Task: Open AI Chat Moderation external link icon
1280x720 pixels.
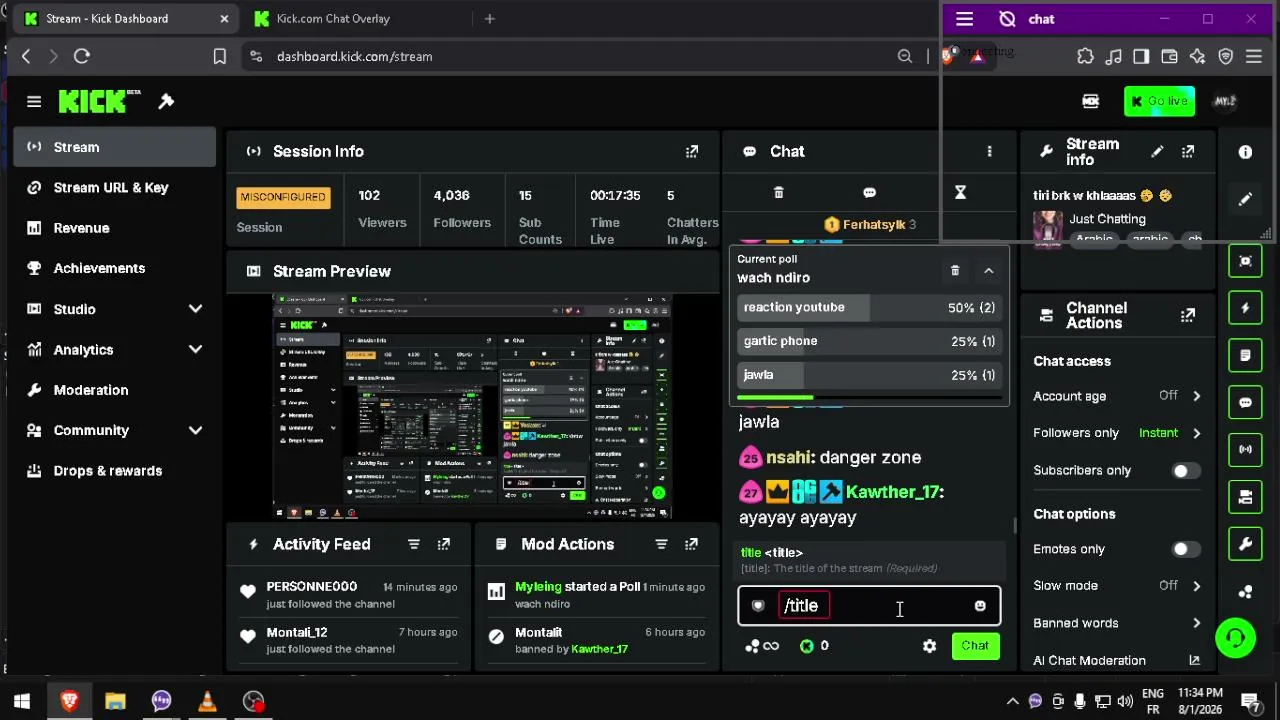Action: pos(1194,660)
